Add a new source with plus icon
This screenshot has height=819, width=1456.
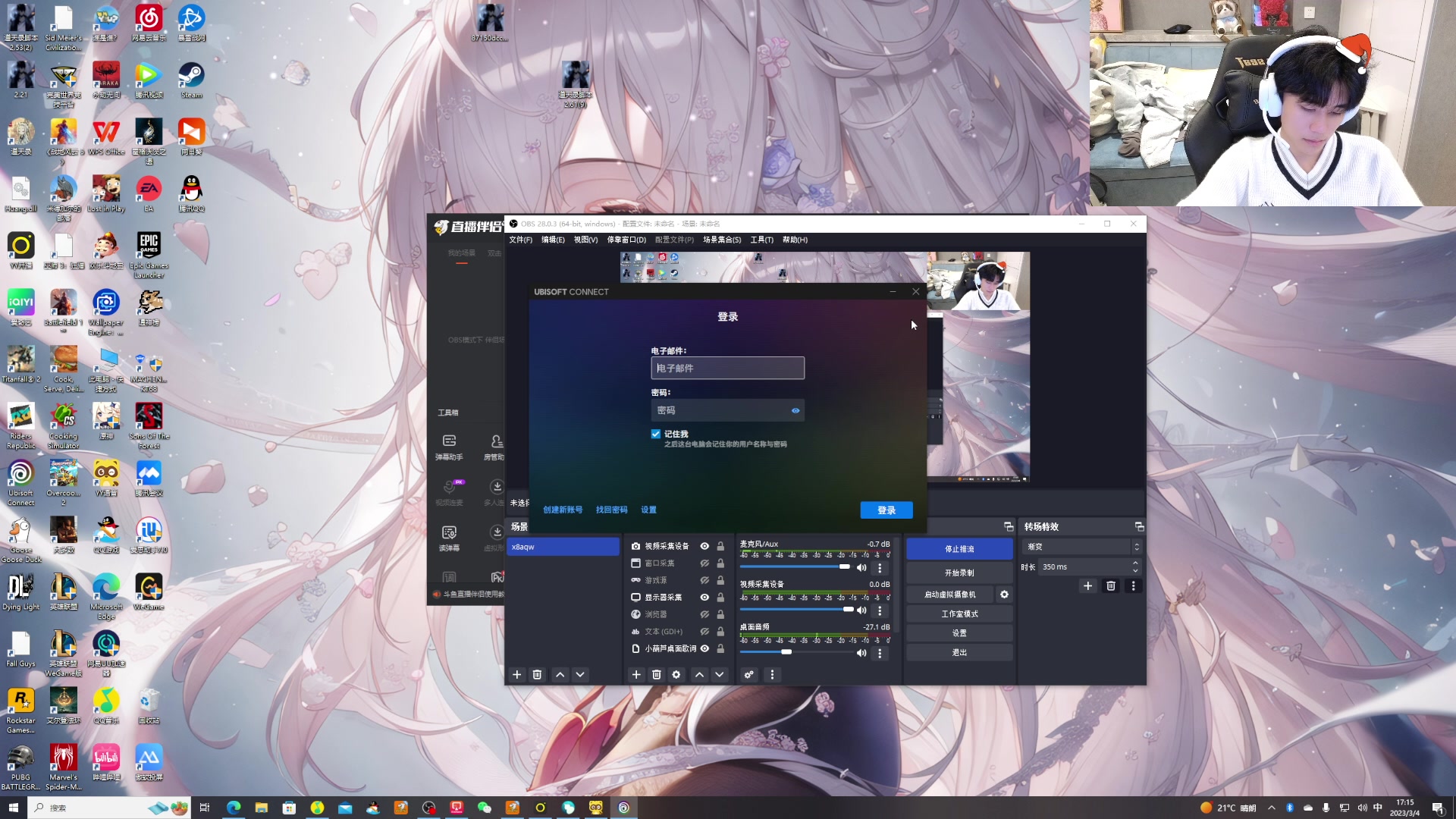635,674
